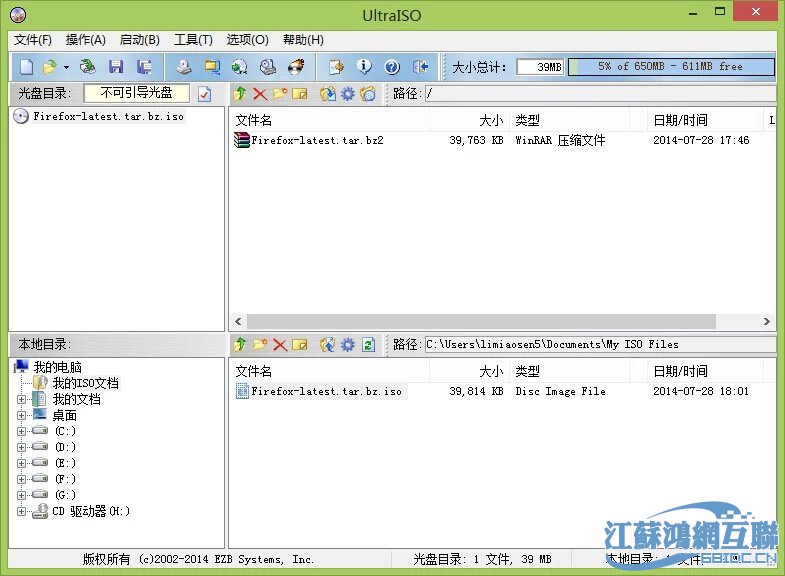This screenshot has width=785, height=576.
Task: Open image info with the 'i' icon
Action: pos(364,67)
